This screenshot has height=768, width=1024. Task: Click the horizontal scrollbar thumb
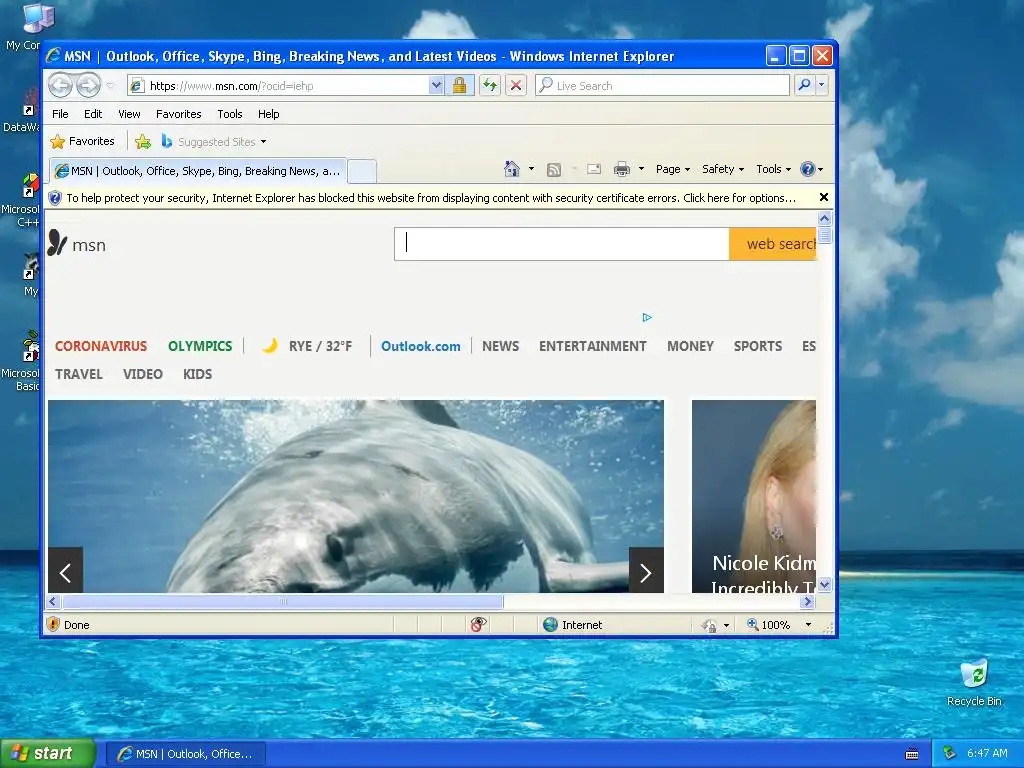(282, 601)
